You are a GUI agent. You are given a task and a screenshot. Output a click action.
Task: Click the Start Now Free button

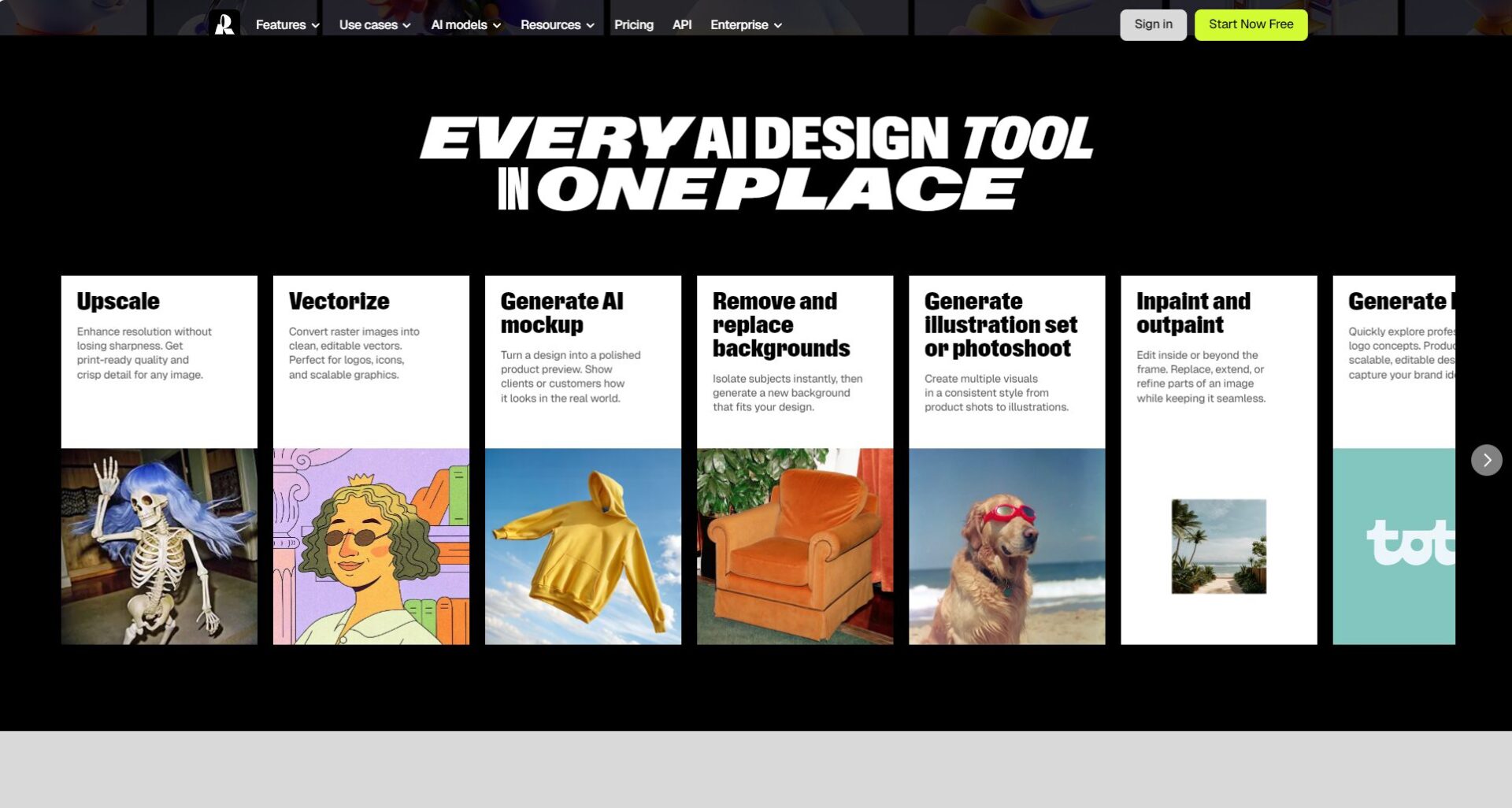pos(1250,24)
